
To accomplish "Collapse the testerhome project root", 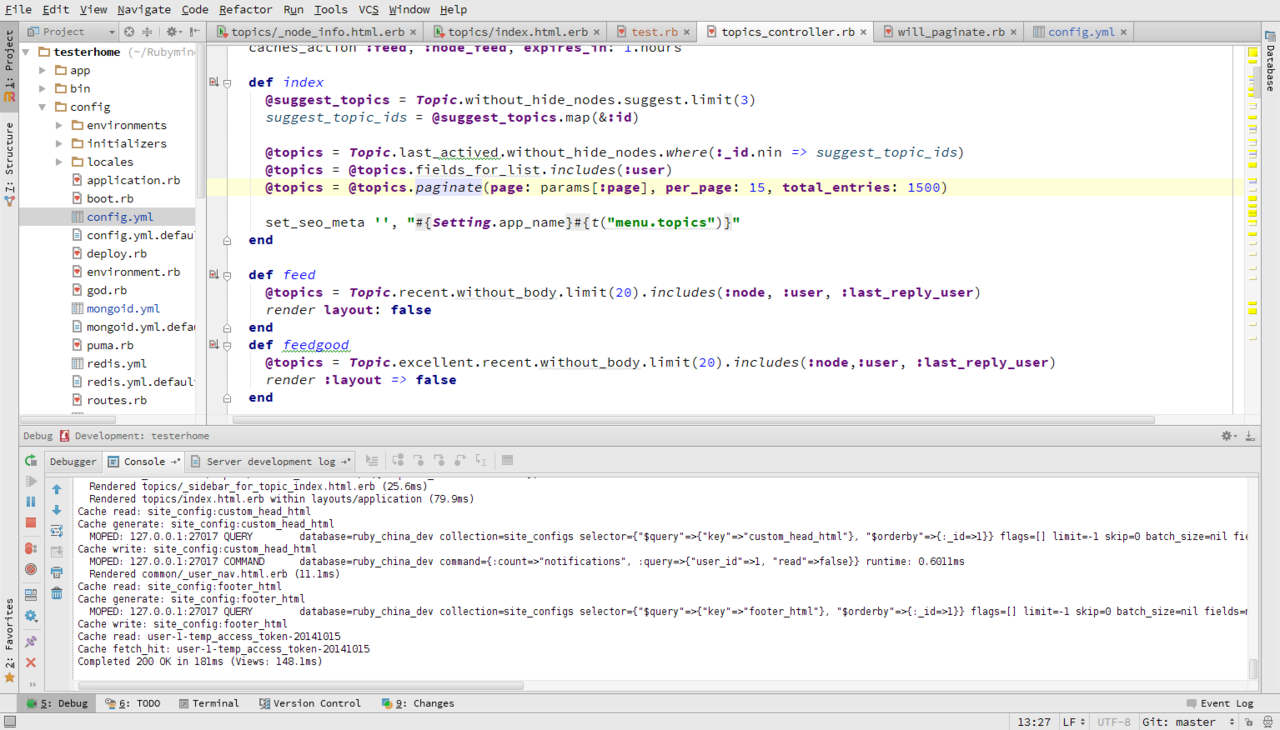I will [27, 52].
